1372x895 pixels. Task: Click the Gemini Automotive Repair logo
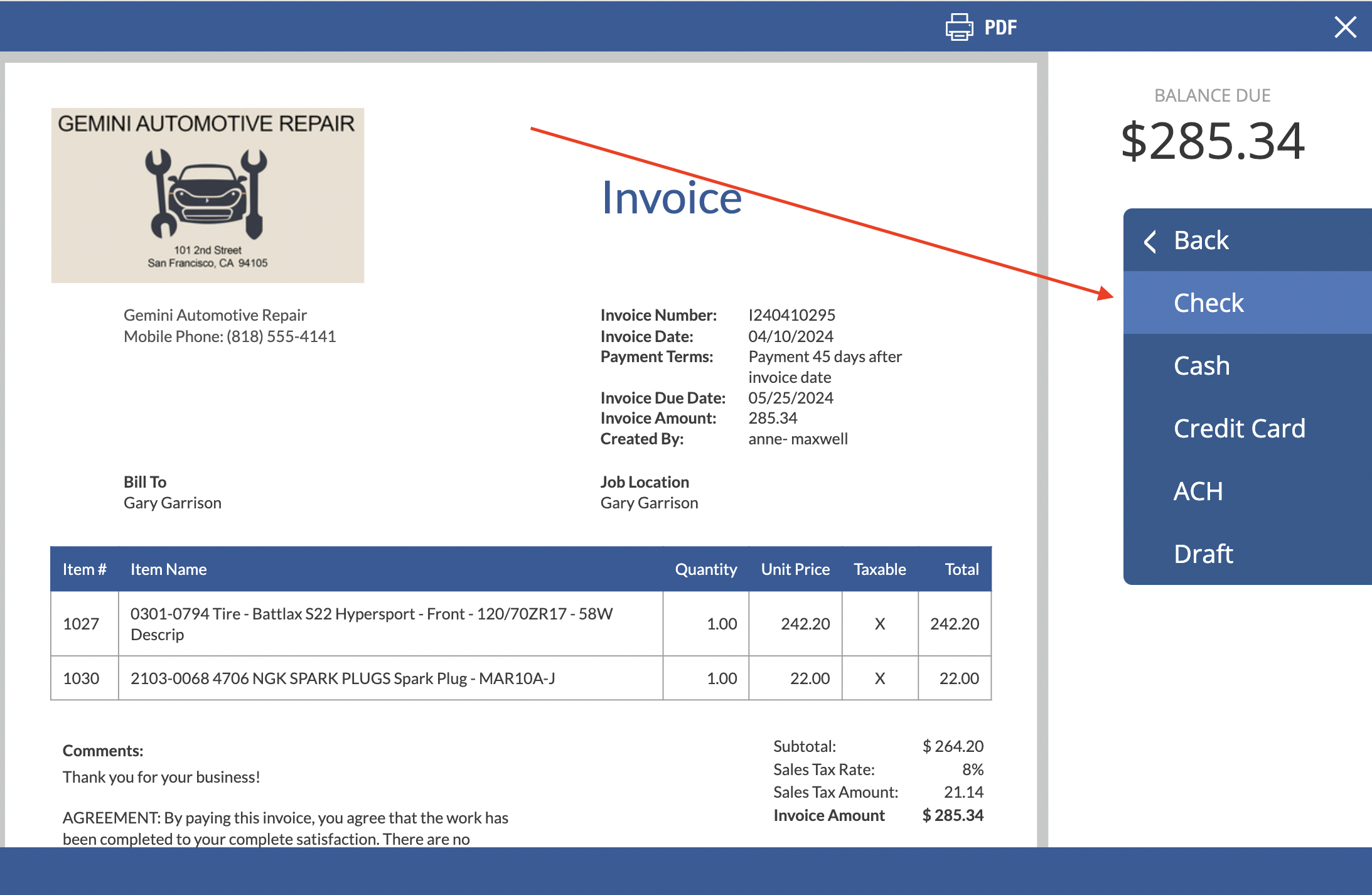[x=207, y=193]
